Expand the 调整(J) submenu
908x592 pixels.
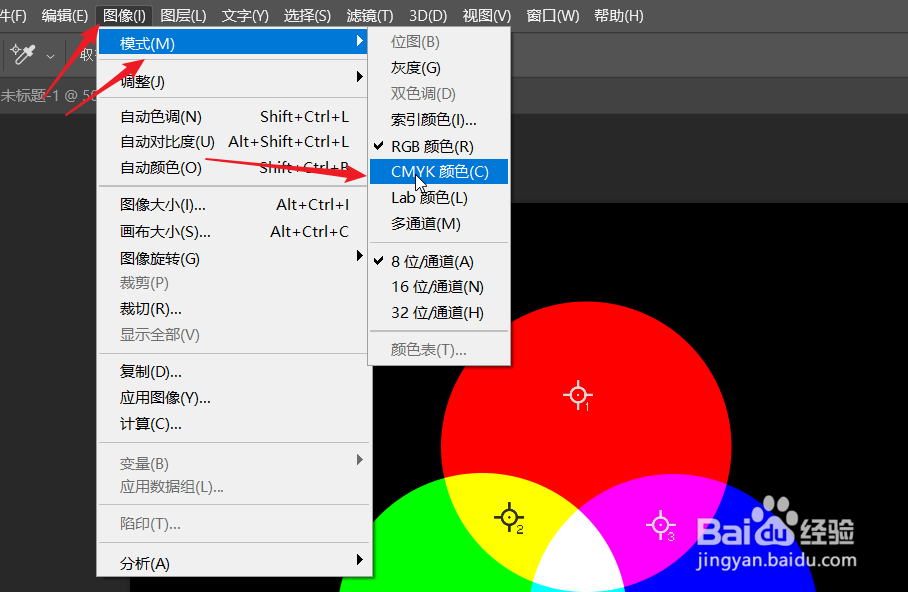(233, 81)
